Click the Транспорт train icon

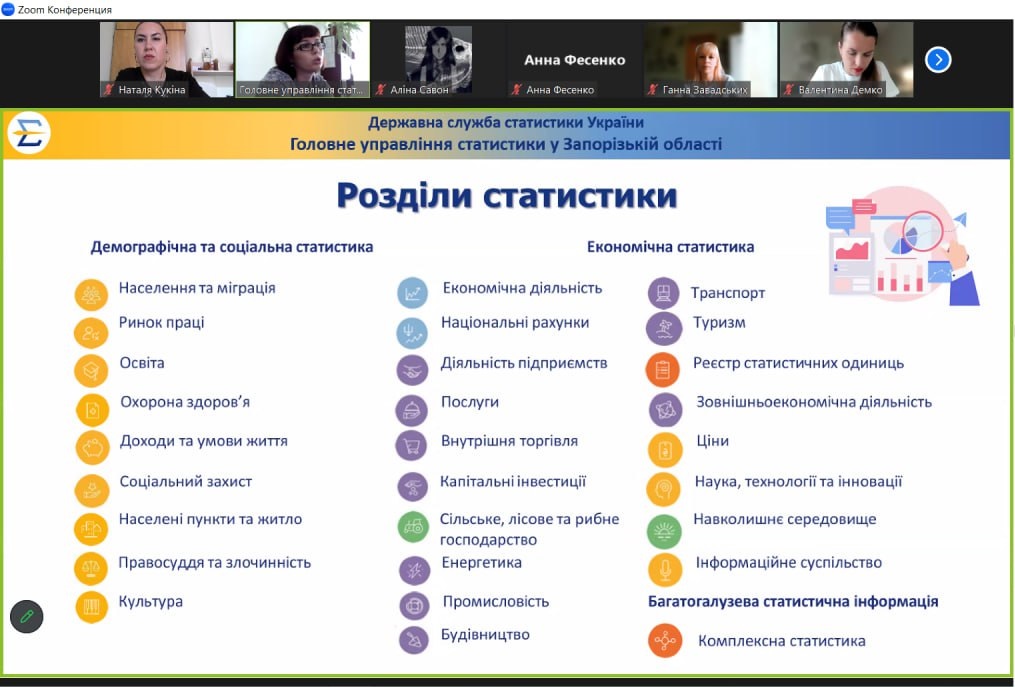(664, 293)
